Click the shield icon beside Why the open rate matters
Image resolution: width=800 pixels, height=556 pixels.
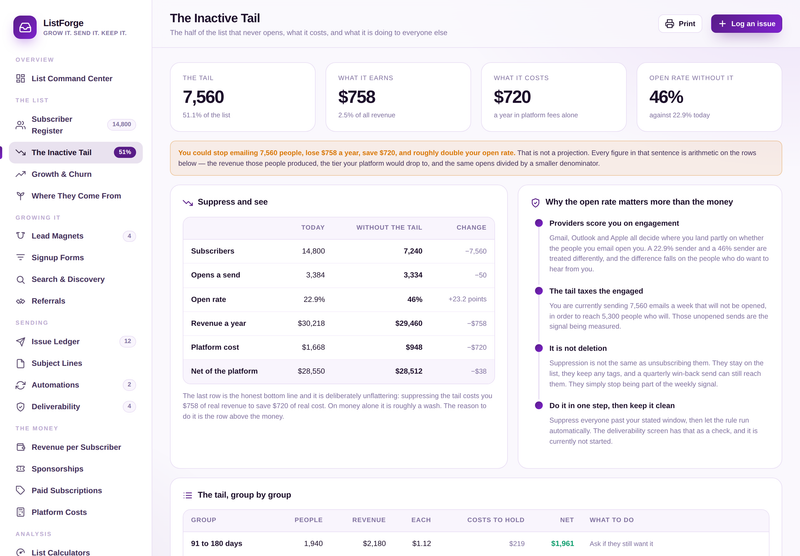point(535,203)
